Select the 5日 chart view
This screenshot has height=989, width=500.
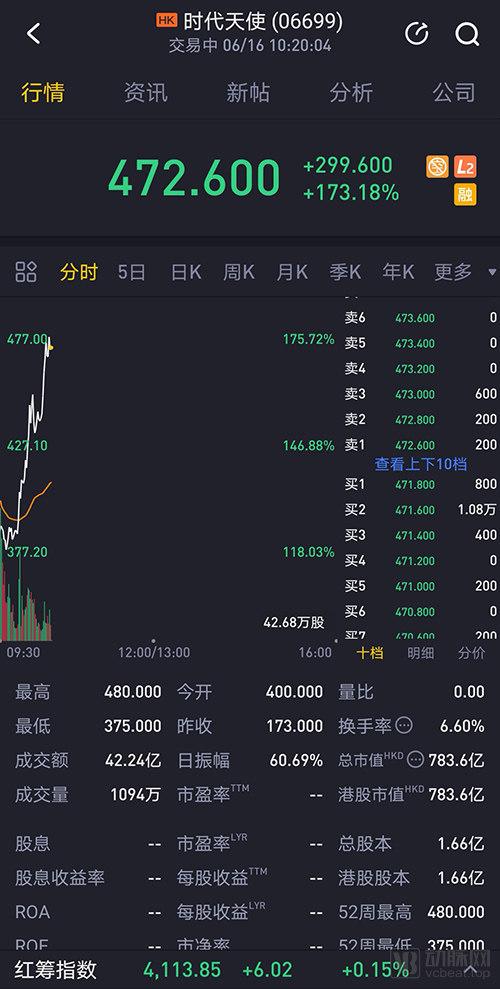tap(132, 272)
